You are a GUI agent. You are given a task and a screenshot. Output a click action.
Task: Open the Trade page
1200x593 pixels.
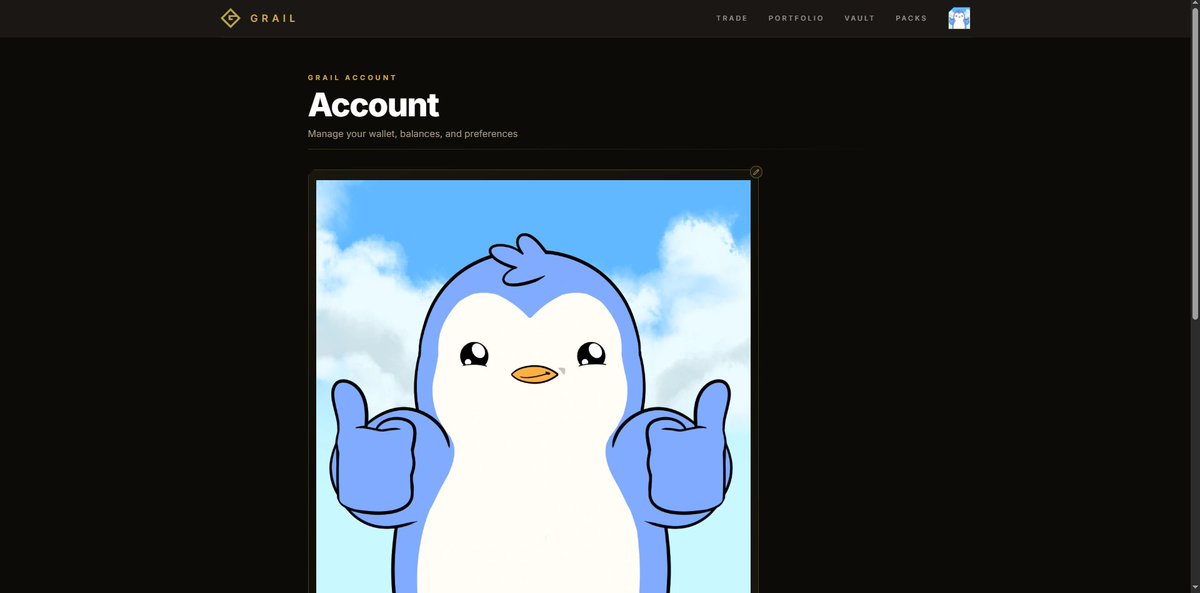732,18
